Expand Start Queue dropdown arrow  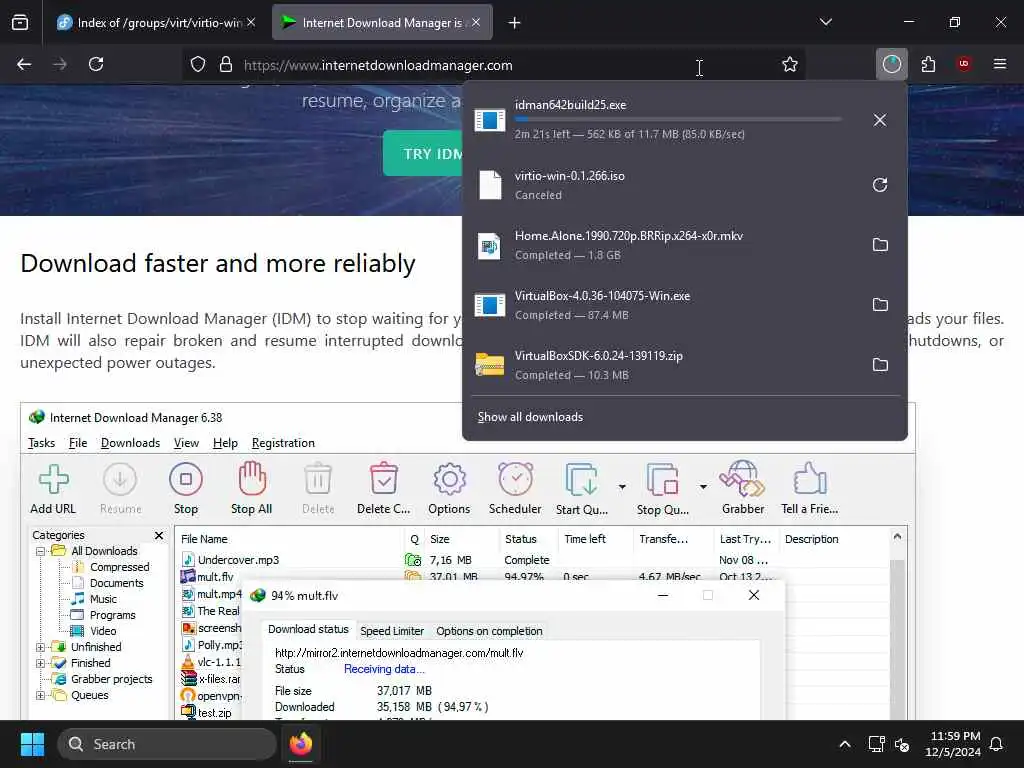pos(622,487)
